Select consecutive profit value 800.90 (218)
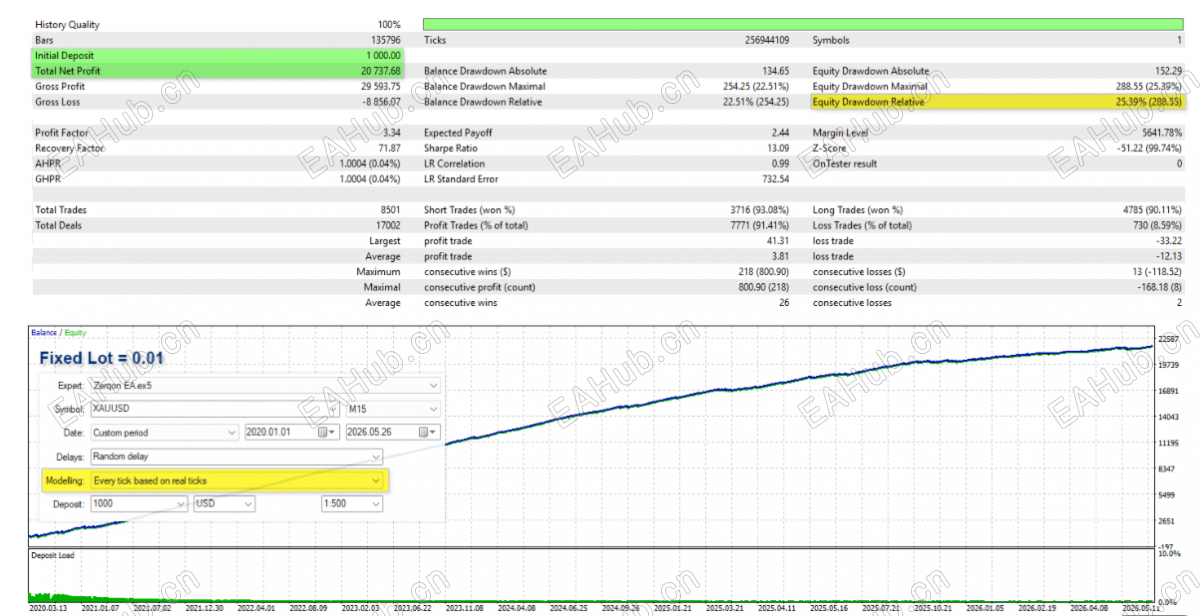This screenshot has height=616, width=1200. 762,287
